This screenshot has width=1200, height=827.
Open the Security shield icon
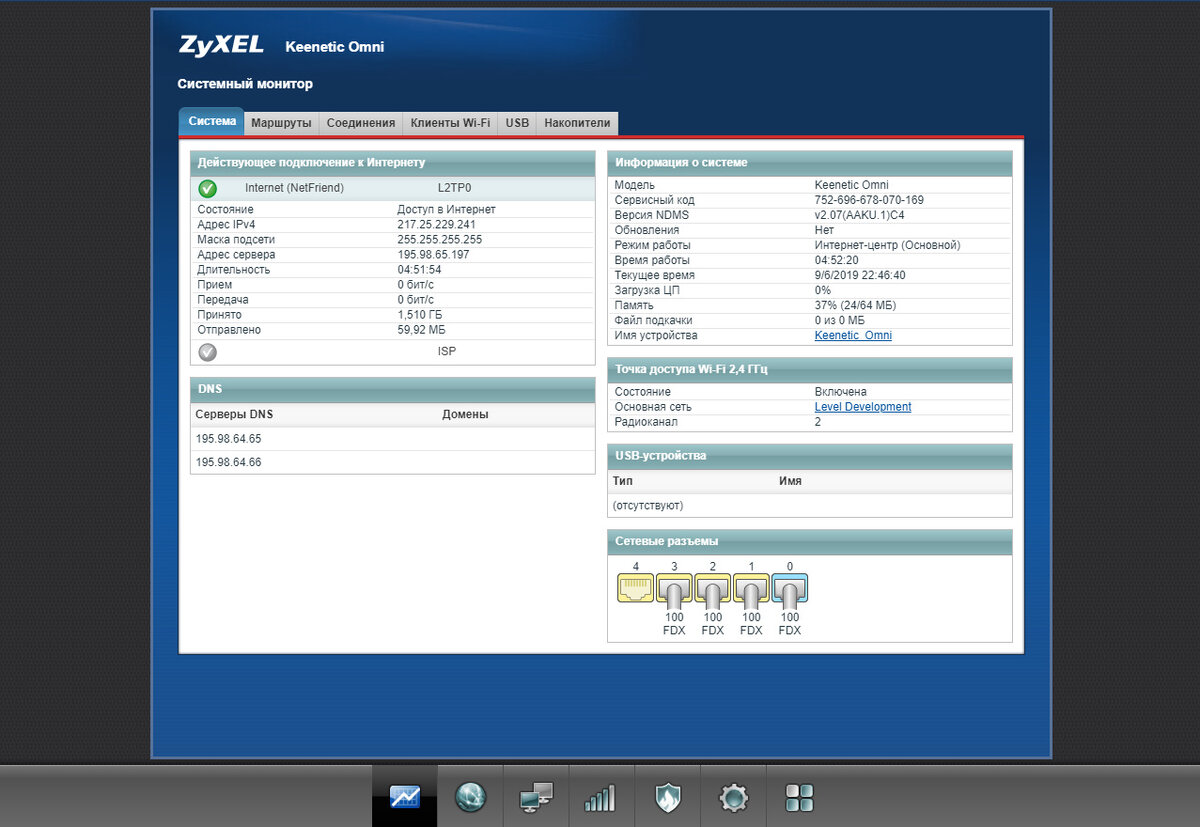667,797
